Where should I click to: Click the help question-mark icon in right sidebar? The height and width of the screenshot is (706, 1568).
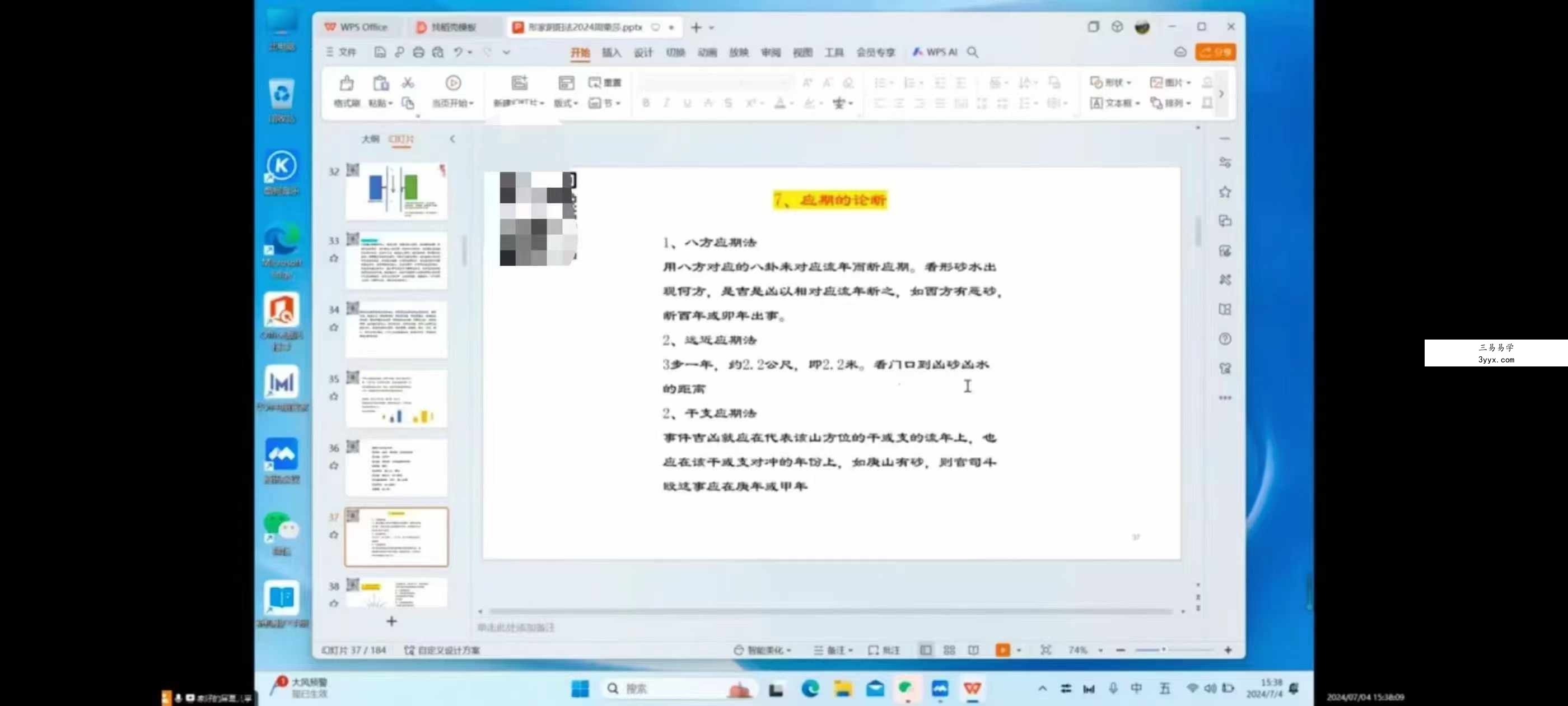(1225, 338)
